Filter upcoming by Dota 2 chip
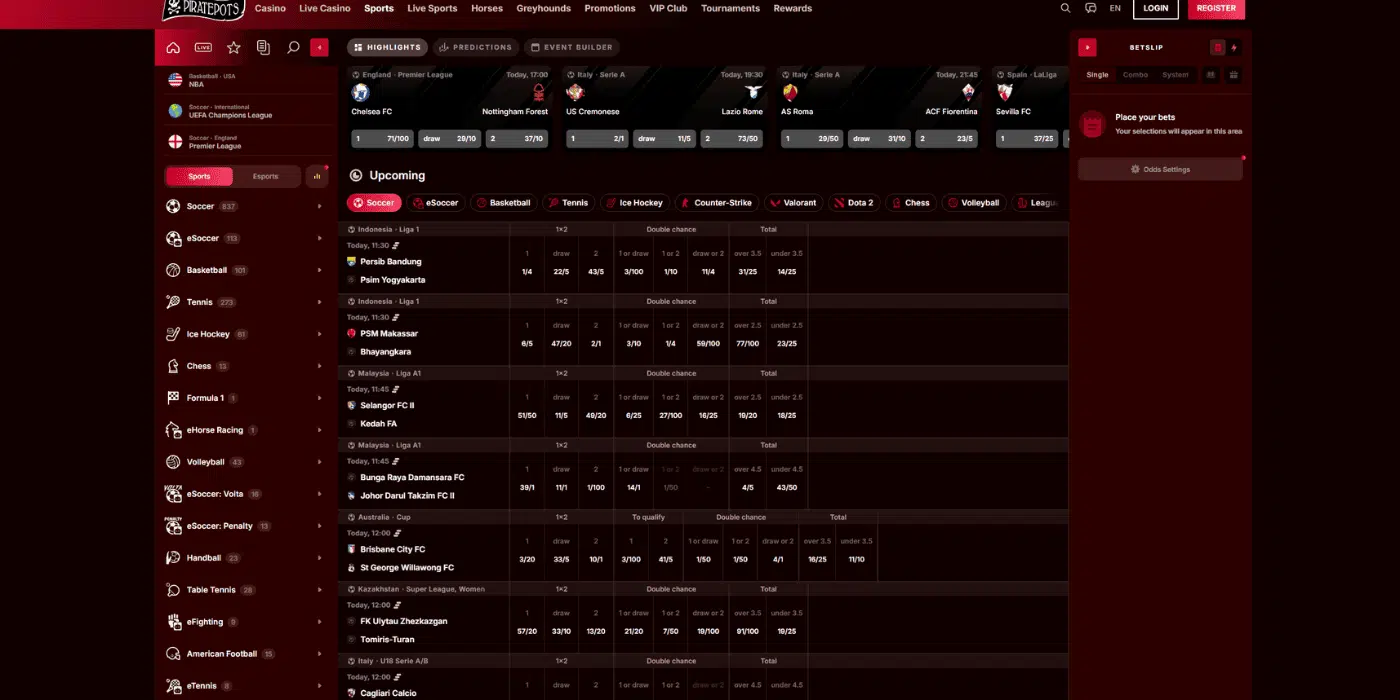 click(x=853, y=203)
